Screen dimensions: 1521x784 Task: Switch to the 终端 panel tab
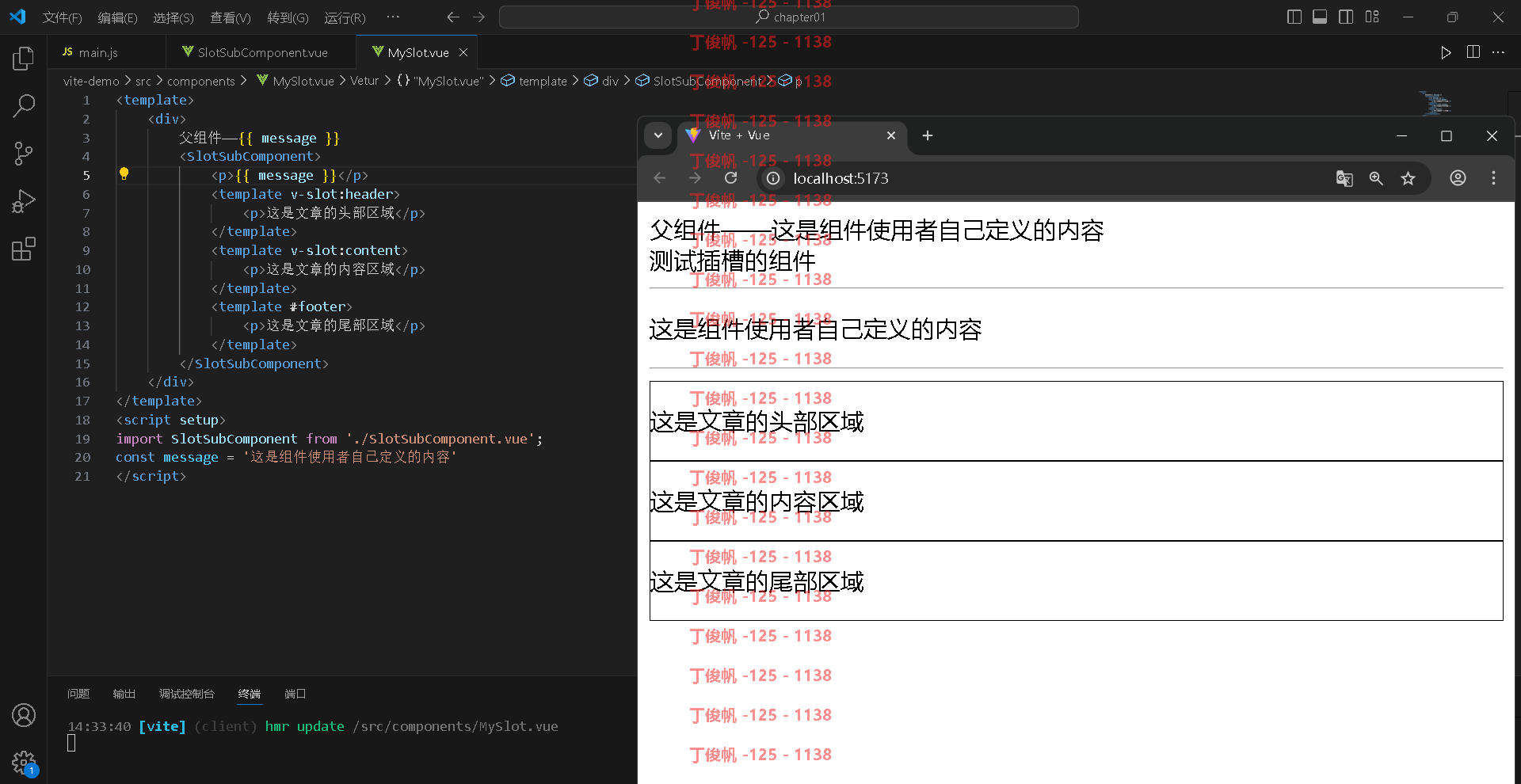tap(250, 694)
